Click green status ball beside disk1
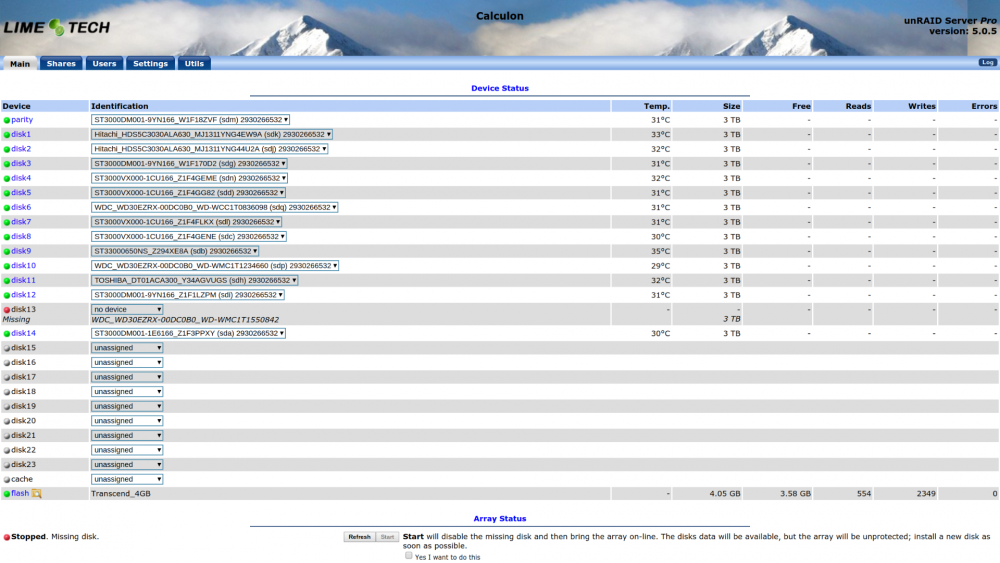 (7, 135)
